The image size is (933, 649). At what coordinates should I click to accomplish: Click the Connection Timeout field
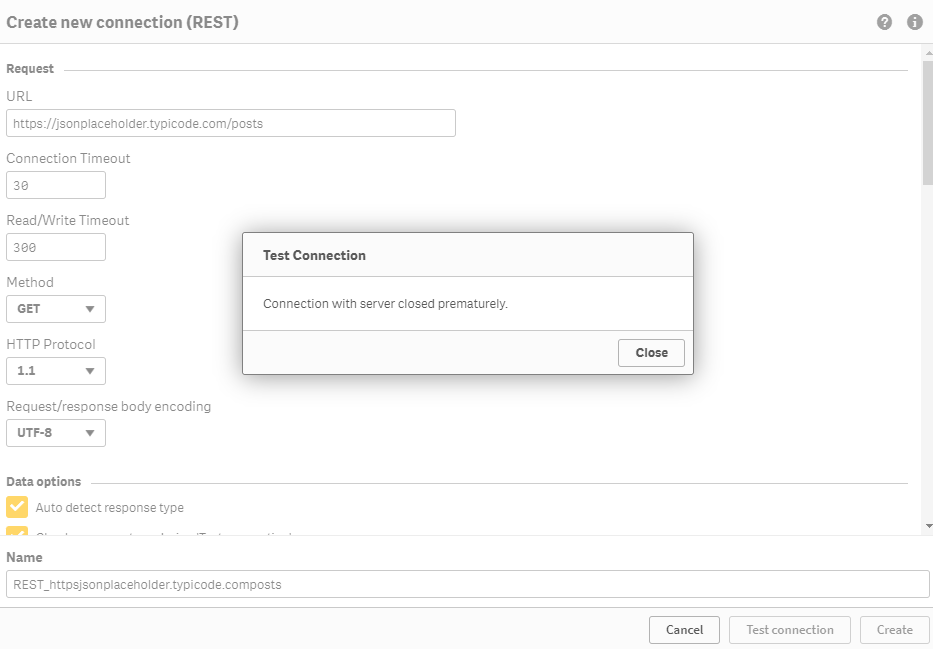[x=56, y=185]
